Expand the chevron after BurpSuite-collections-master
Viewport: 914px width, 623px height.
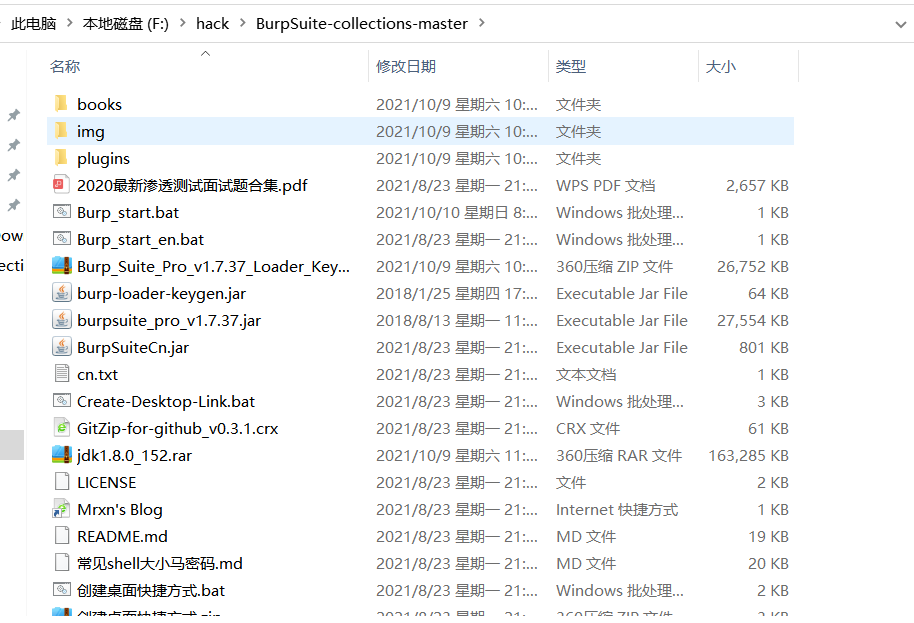481,23
